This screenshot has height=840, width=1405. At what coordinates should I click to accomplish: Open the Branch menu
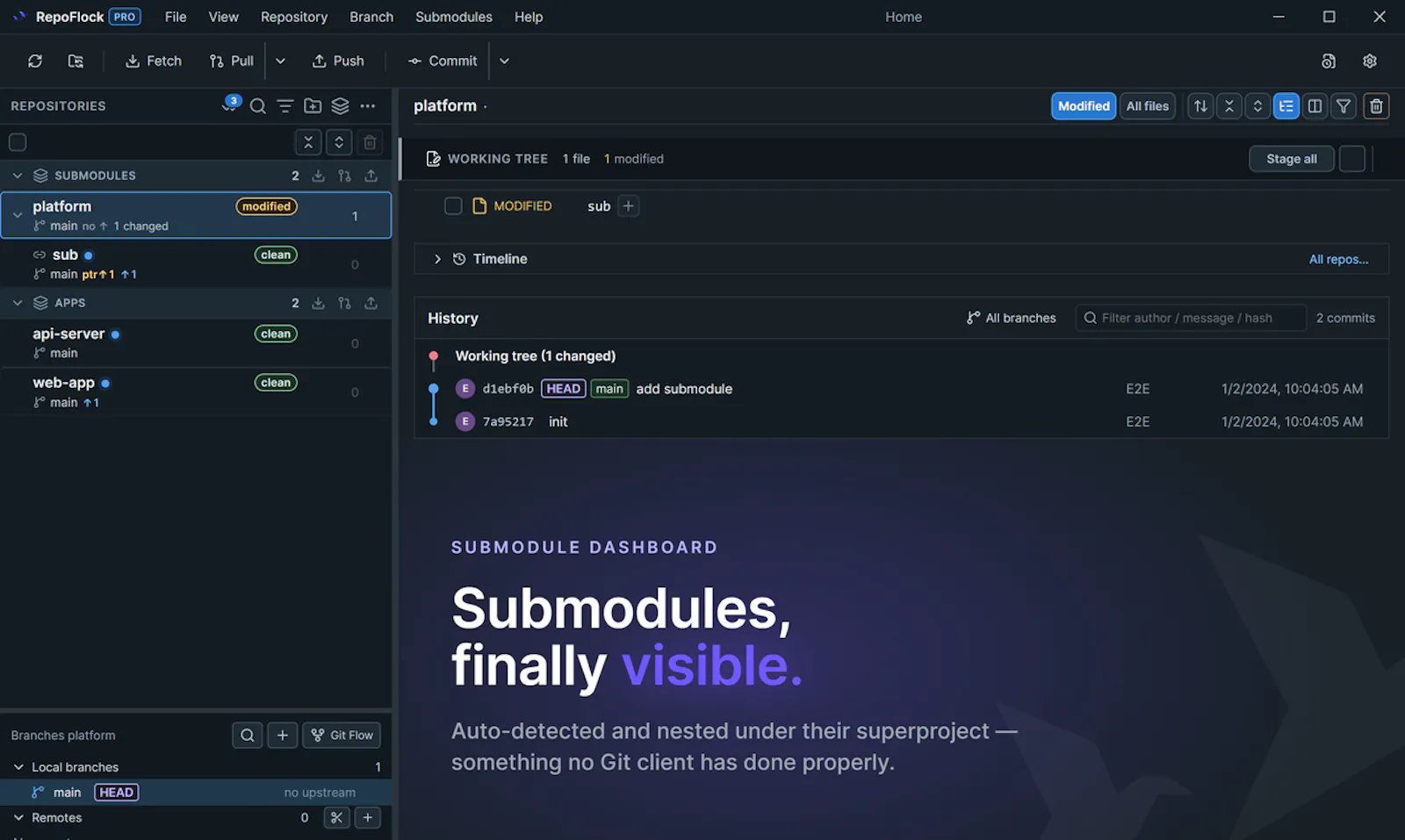371,17
